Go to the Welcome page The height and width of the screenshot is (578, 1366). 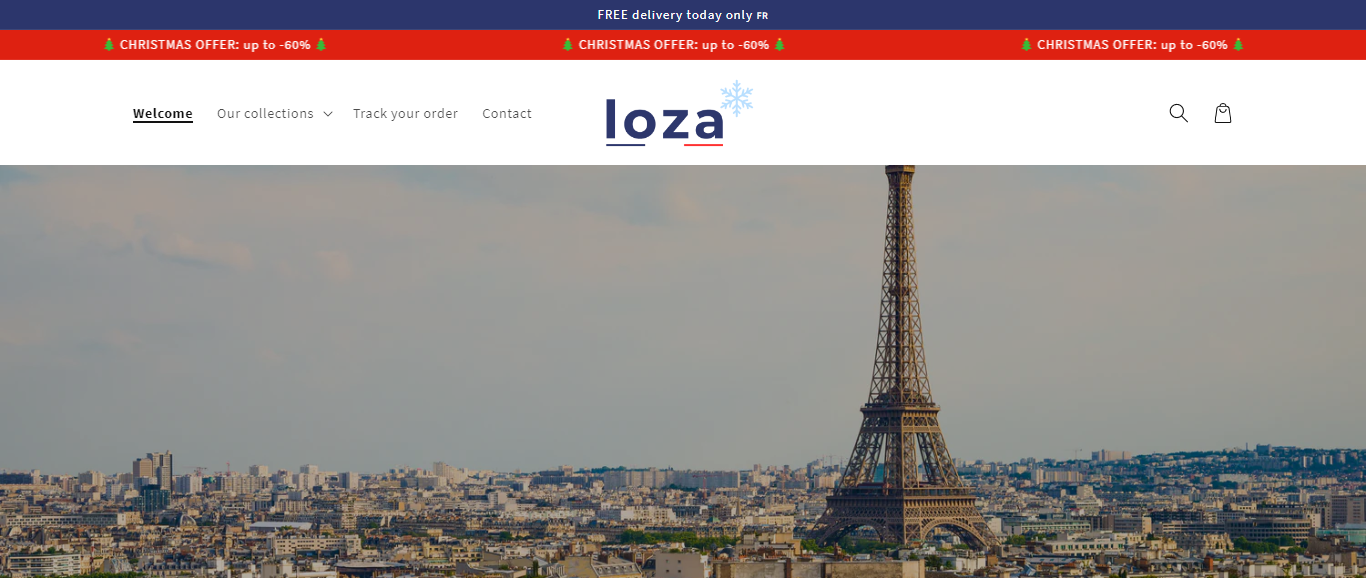click(163, 114)
